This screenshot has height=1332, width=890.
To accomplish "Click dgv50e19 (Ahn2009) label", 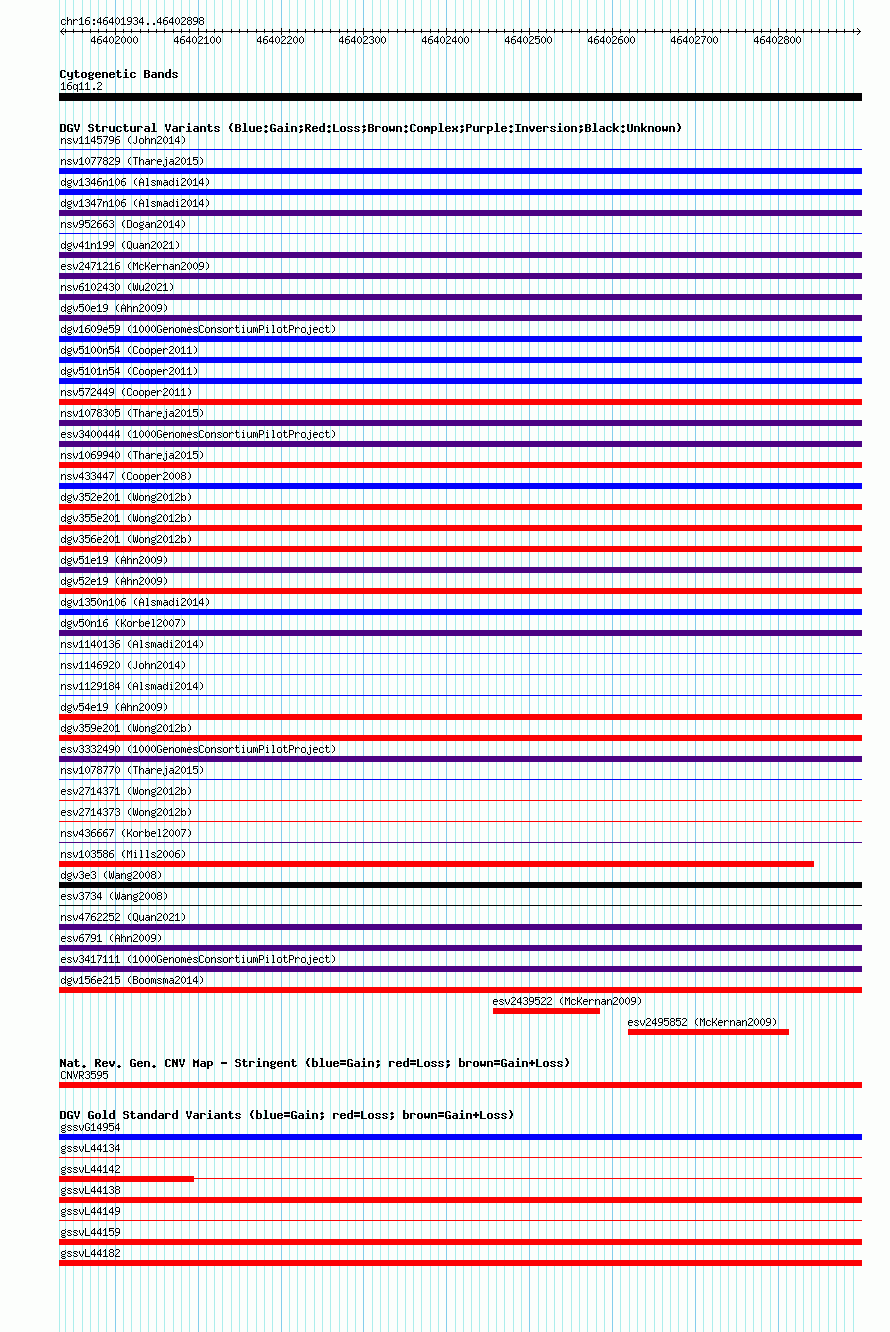I will point(114,308).
